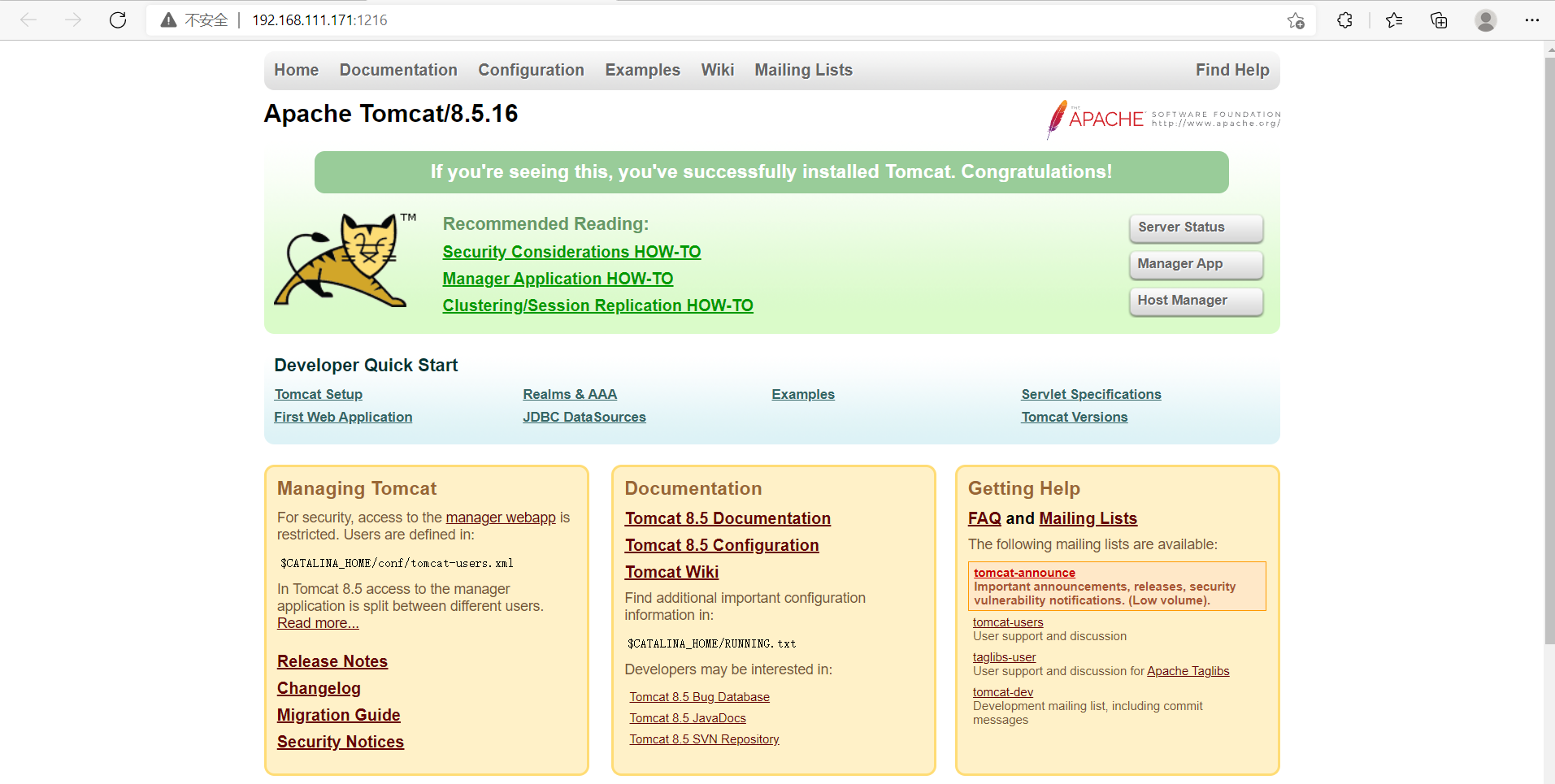Reload the page with refresh icon

(x=118, y=20)
